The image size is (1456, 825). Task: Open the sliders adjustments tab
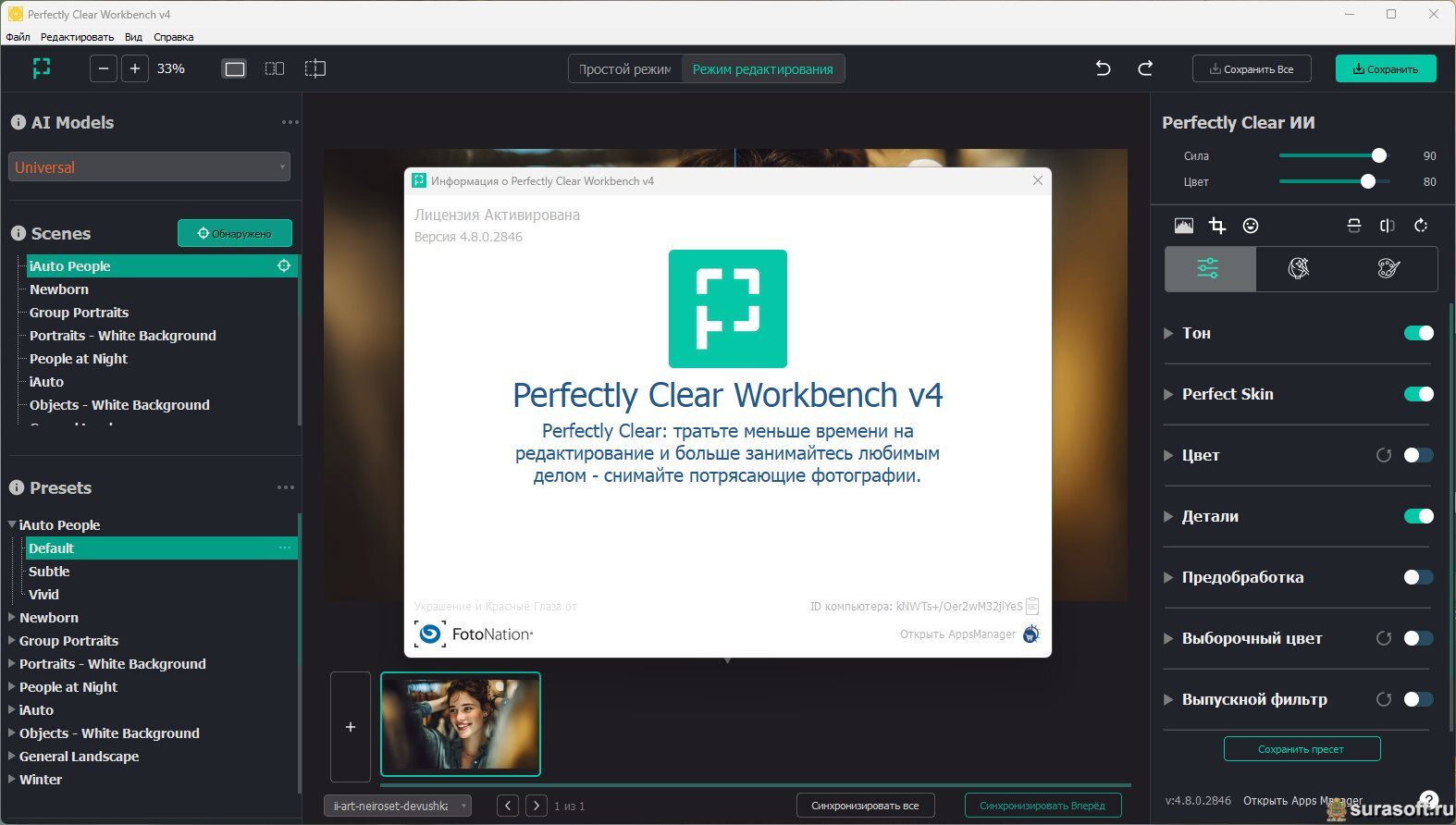tap(1210, 268)
